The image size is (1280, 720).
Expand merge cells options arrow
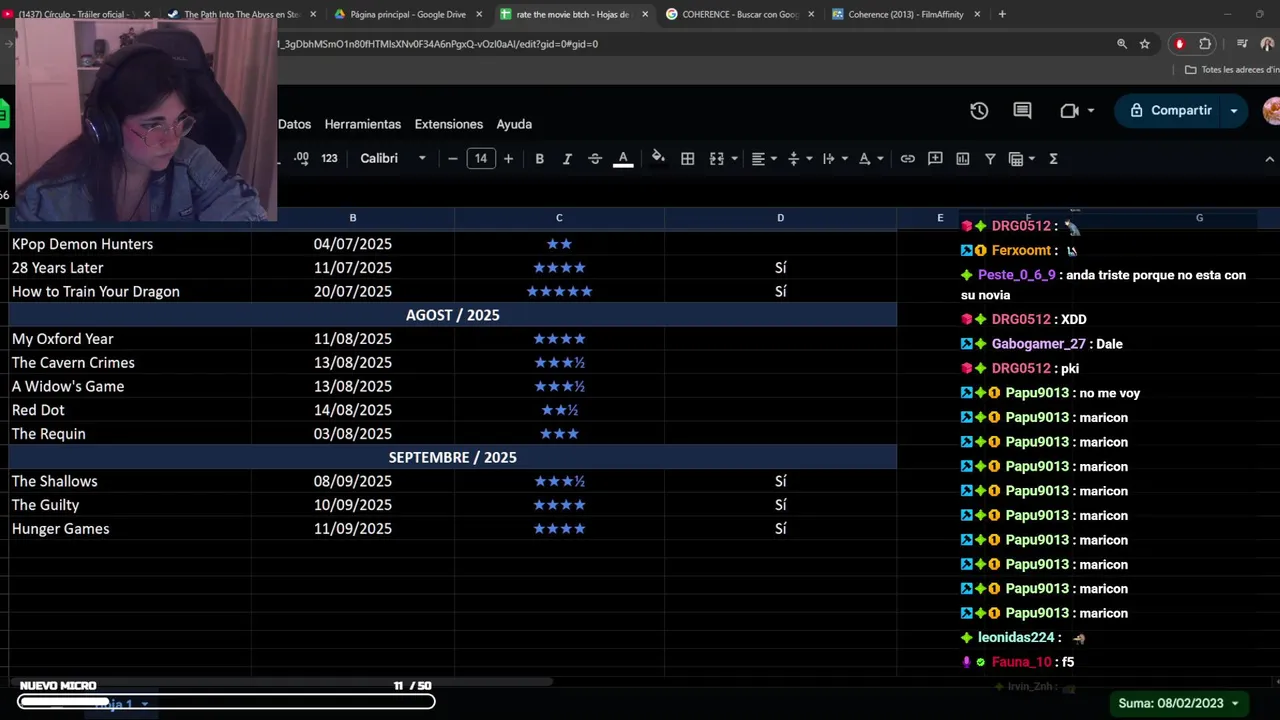(735, 159)
